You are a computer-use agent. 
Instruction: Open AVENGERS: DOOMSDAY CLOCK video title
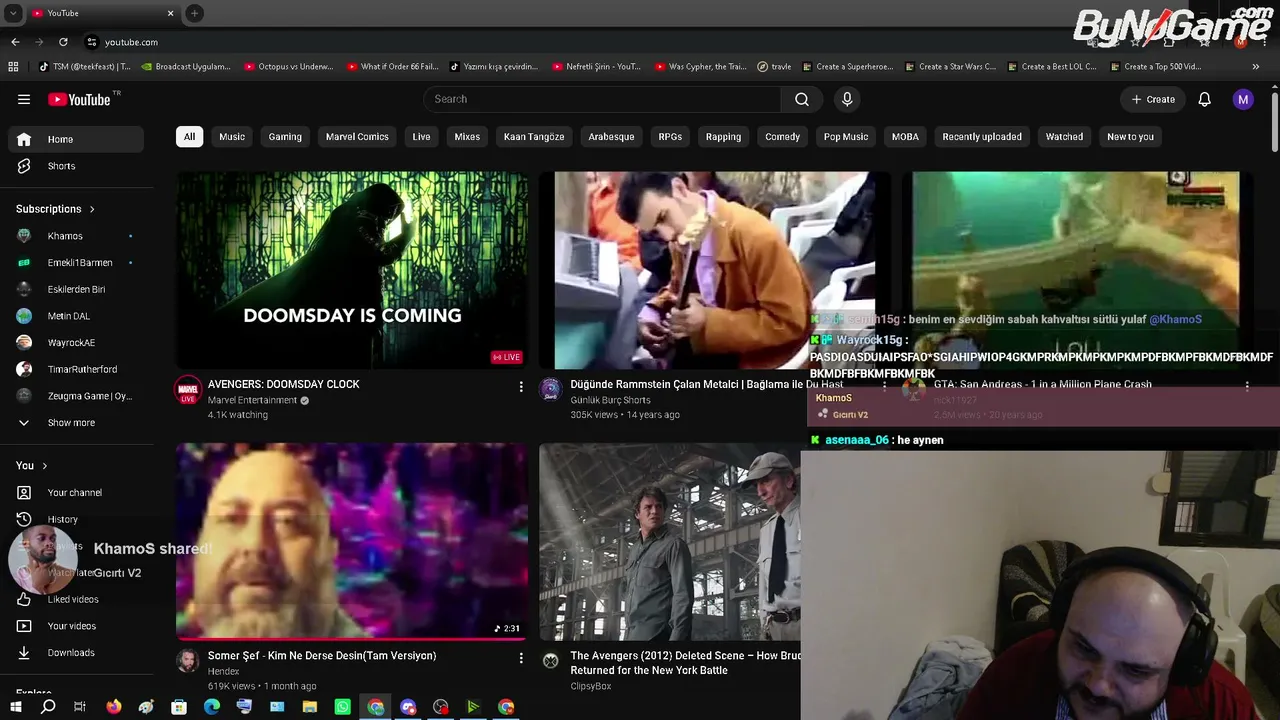284,384
